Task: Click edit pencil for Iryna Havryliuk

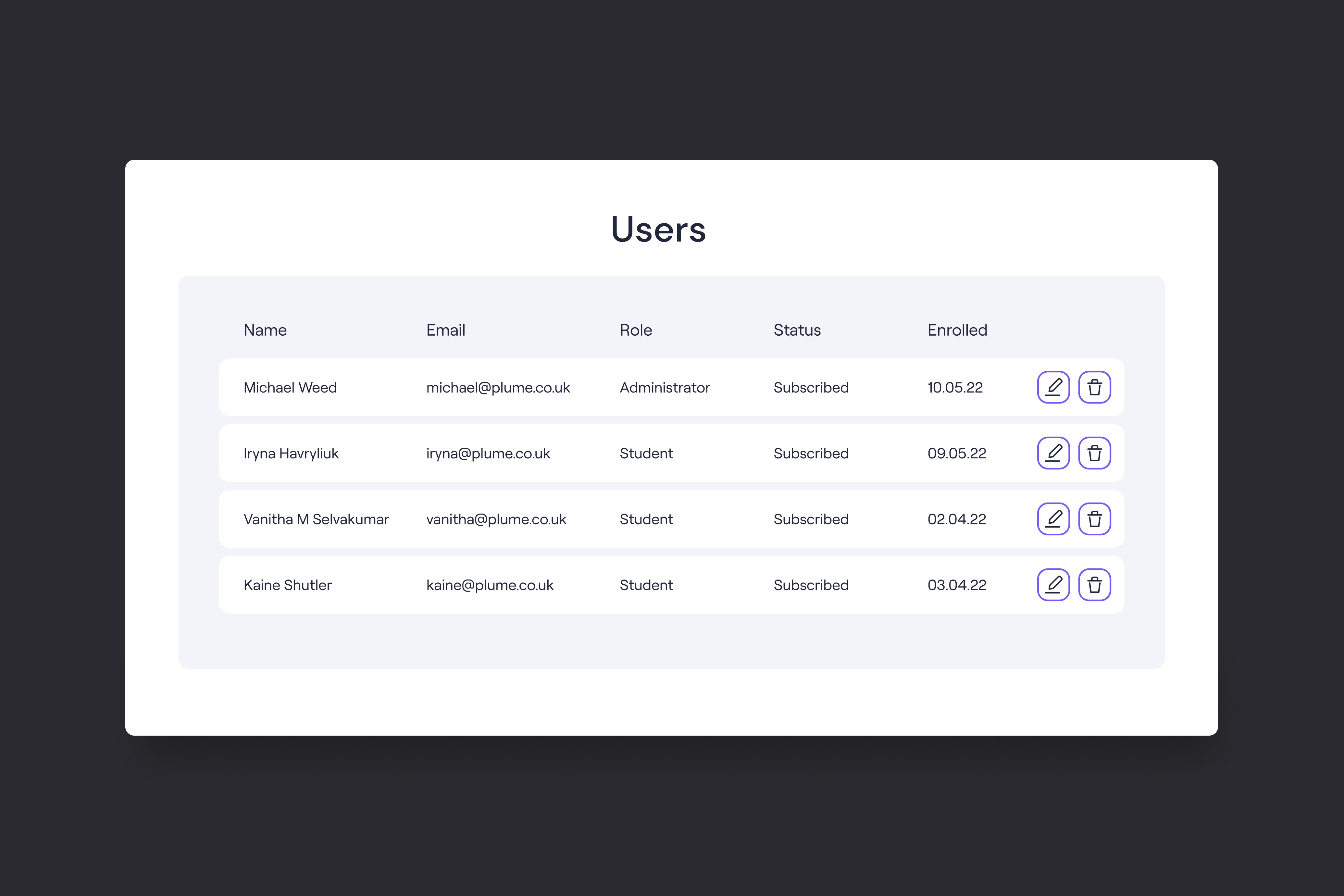Action: point(1053,453)
